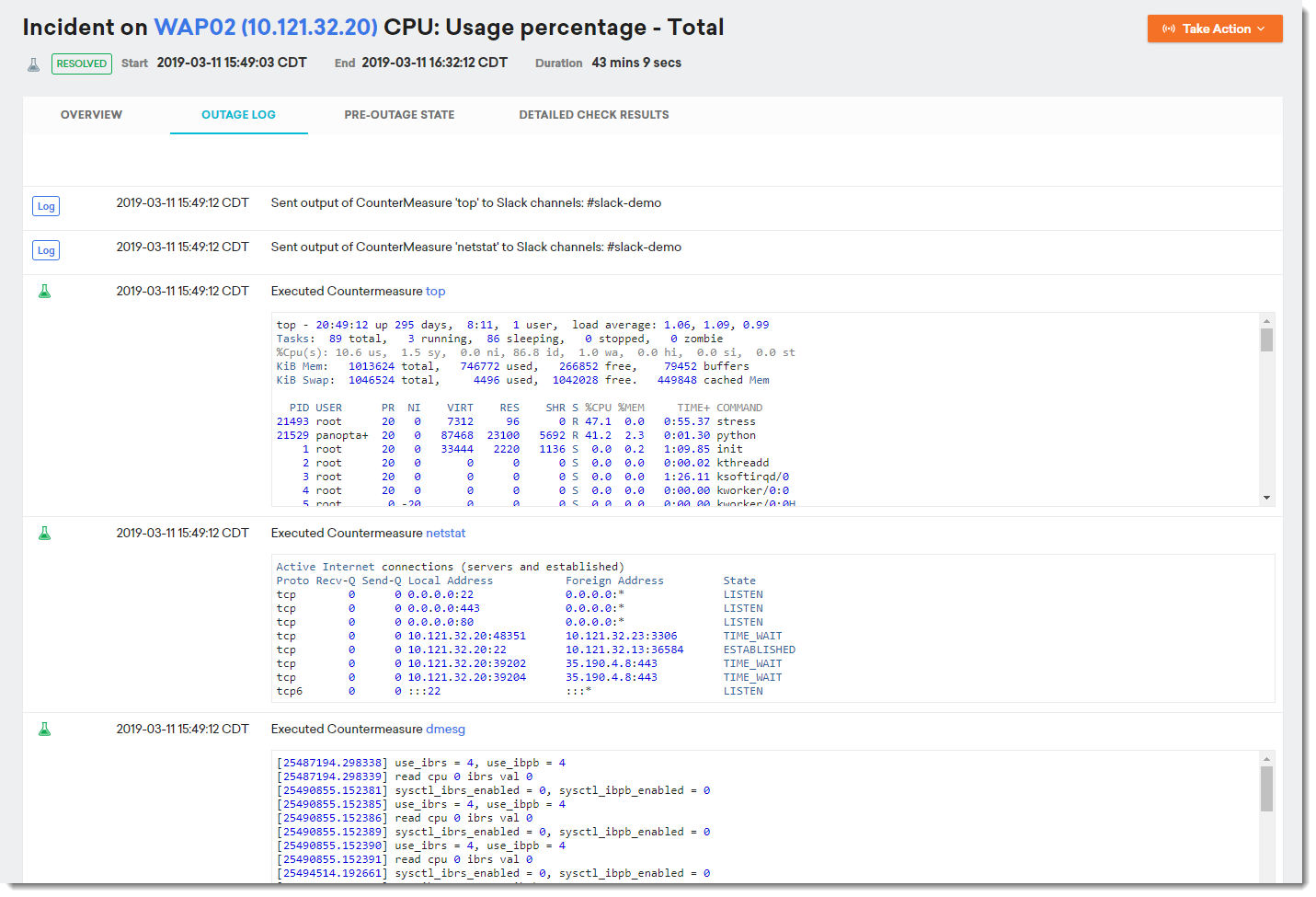Open the 'top' countermeasure link
This screenshot has width=1316, height=897.
click(x=436, y=292)
